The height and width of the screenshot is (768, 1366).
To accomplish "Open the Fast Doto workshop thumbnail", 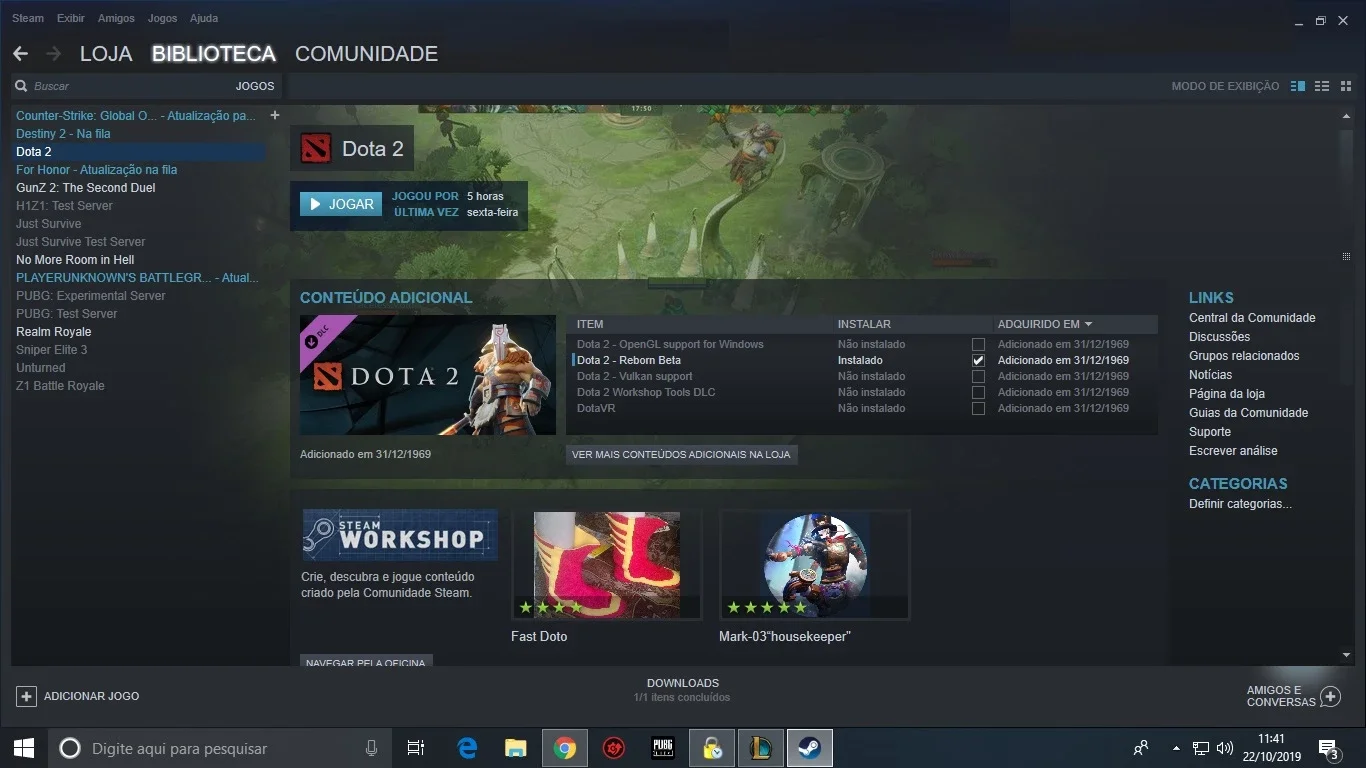I will point(606,565).
